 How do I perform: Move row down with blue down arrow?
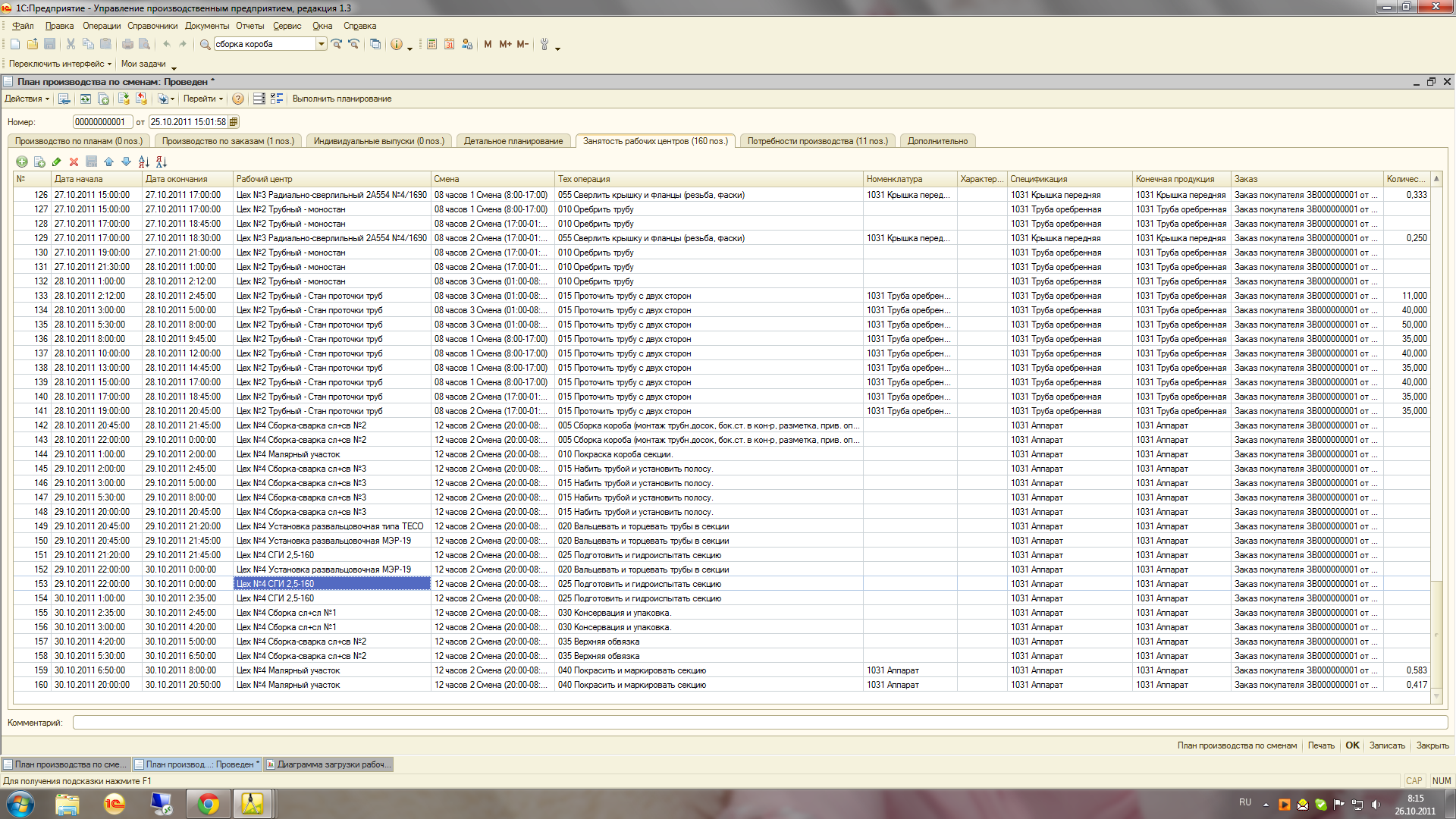tap(126, 162)
